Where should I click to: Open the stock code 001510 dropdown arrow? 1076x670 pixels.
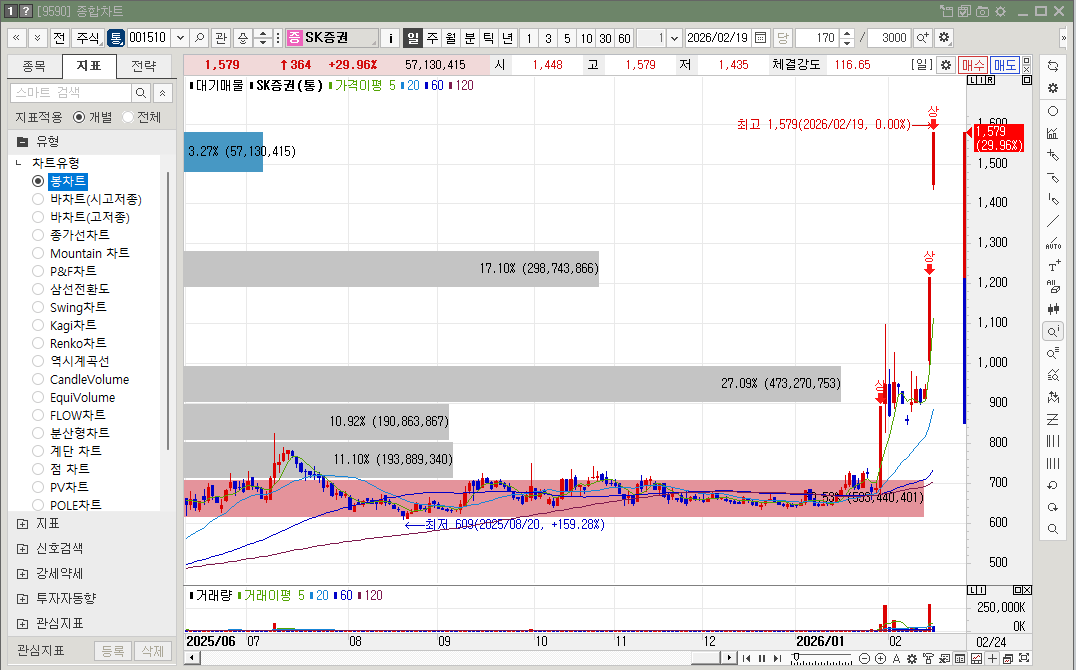pos(180,38)
